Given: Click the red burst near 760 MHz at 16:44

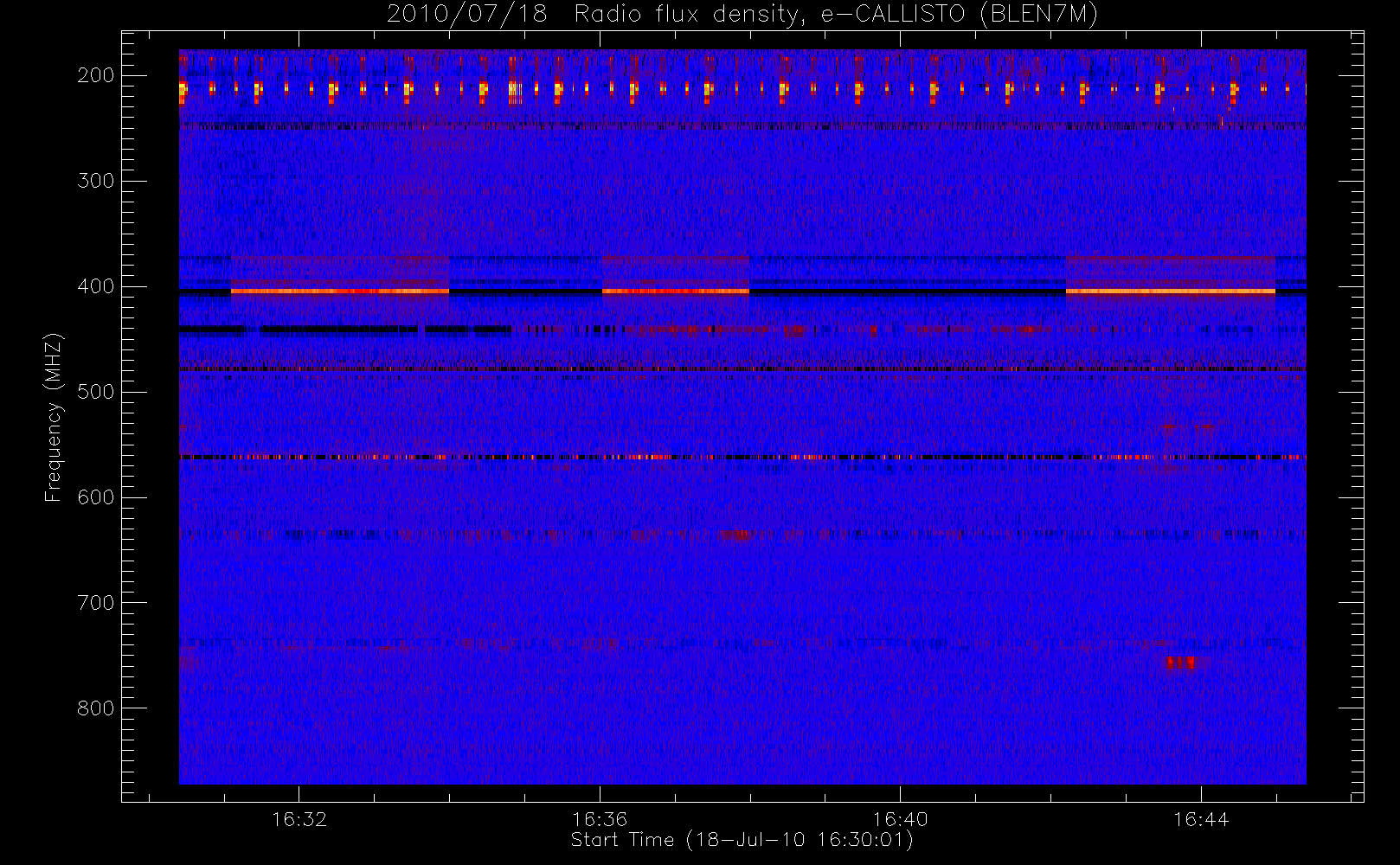Looking at the screenshot, I should pyautogui.click(x=1180, y=663).
